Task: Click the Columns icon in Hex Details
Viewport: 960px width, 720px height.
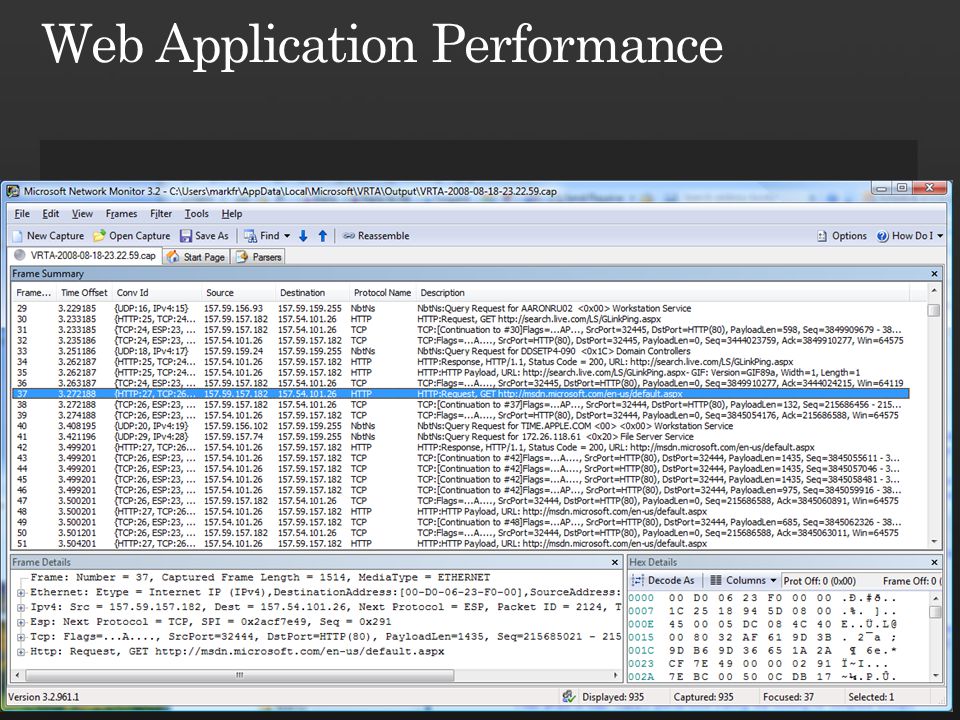Action: coord(716,580)
